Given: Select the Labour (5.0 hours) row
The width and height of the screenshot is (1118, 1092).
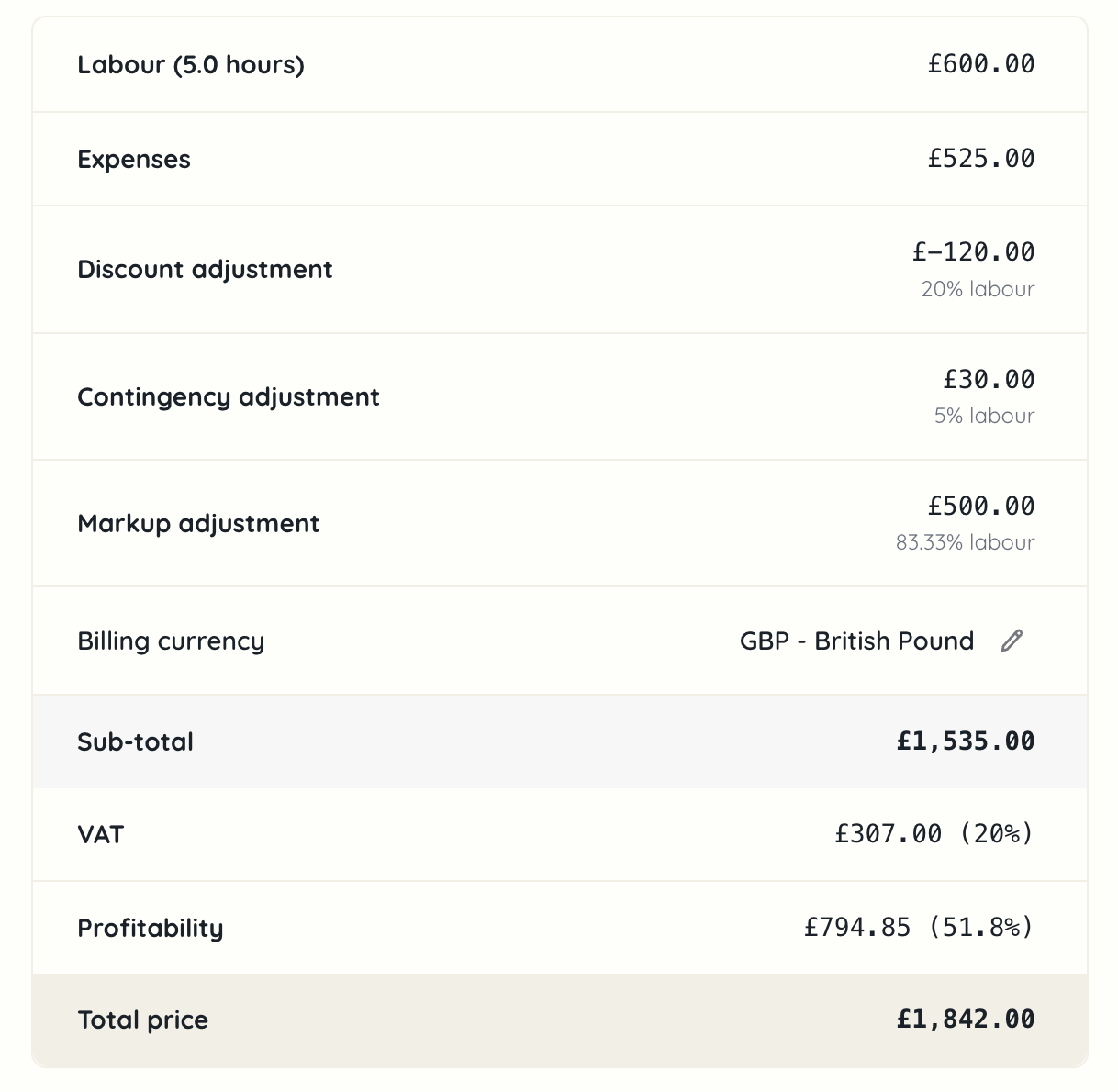Looking at the screenshot, I should click(191, 64).
